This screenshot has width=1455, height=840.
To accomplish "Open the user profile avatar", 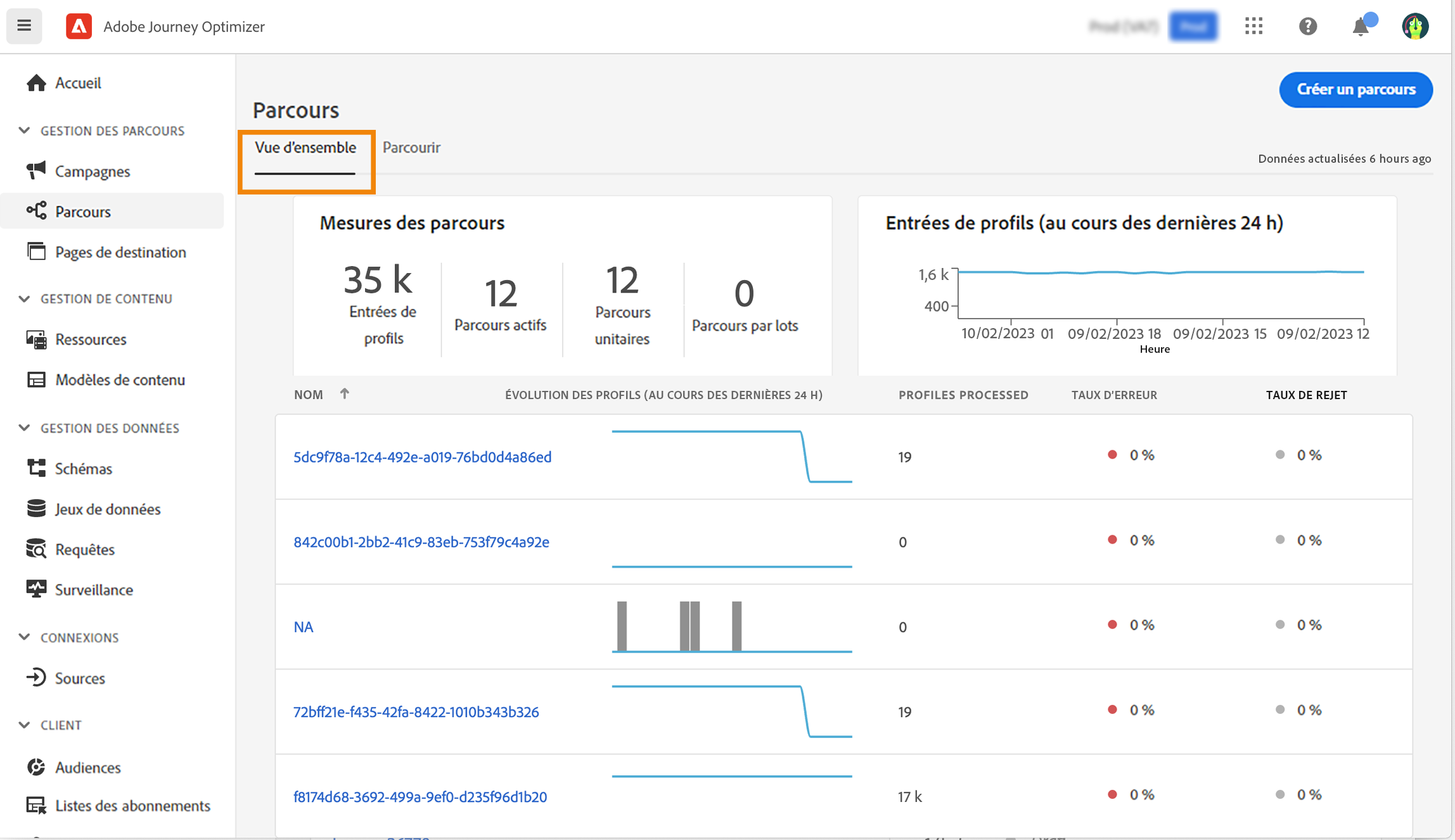I will point(1415,27).
